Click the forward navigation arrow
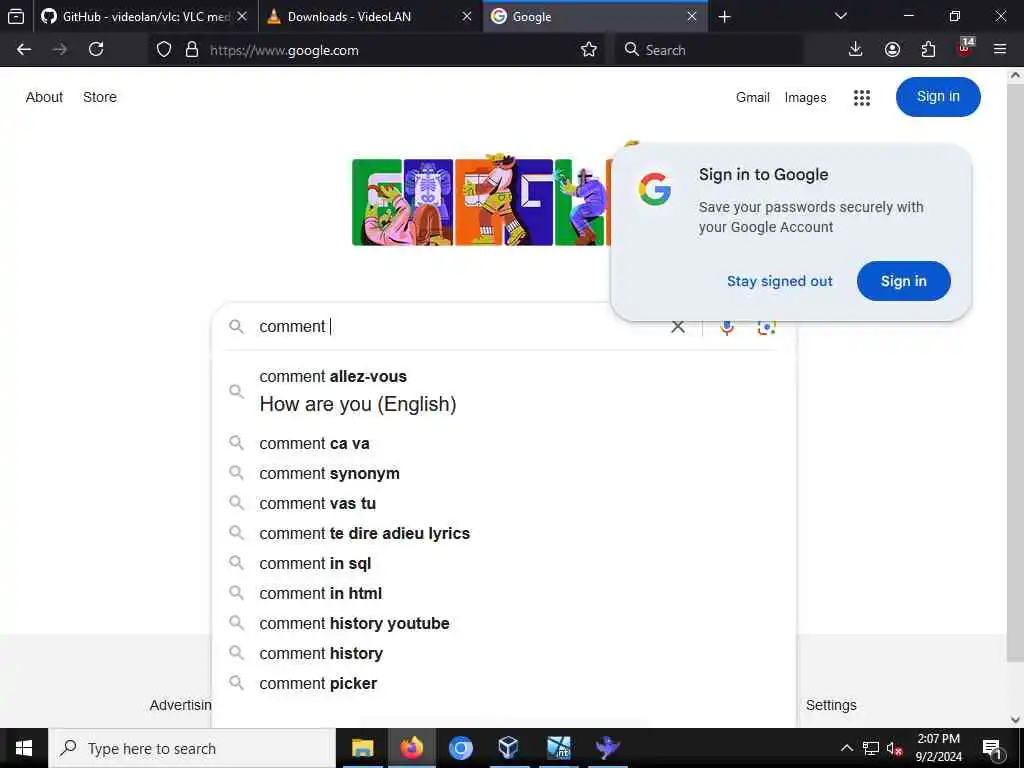This screenshot has width=1024, height=768. (60, 50)
